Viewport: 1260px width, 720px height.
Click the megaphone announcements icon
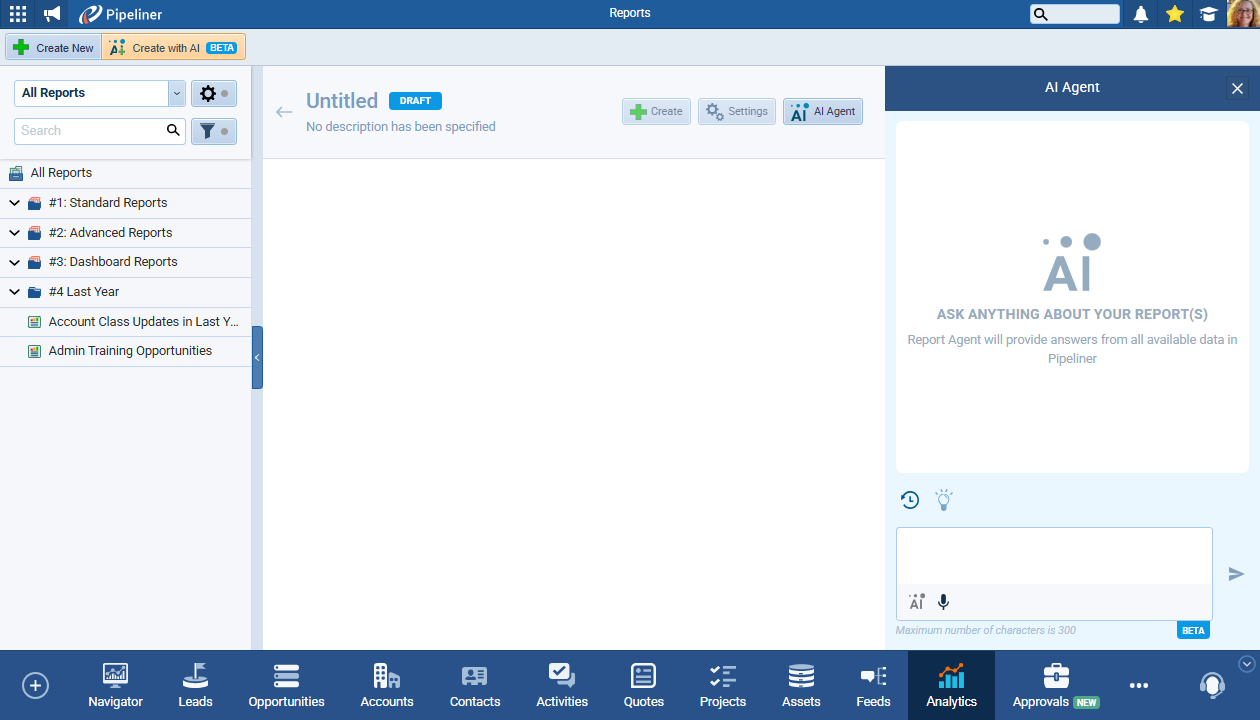coord(52,14)
